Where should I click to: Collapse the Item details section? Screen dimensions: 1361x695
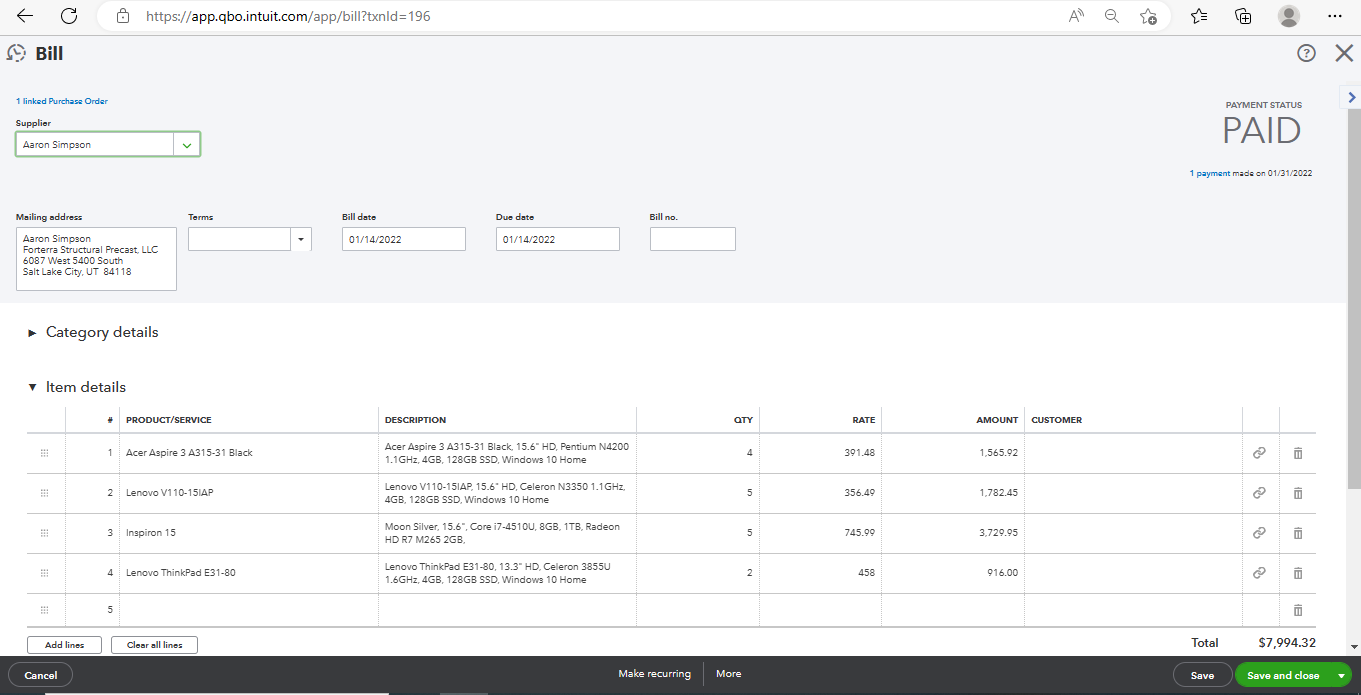pos(33,387)
